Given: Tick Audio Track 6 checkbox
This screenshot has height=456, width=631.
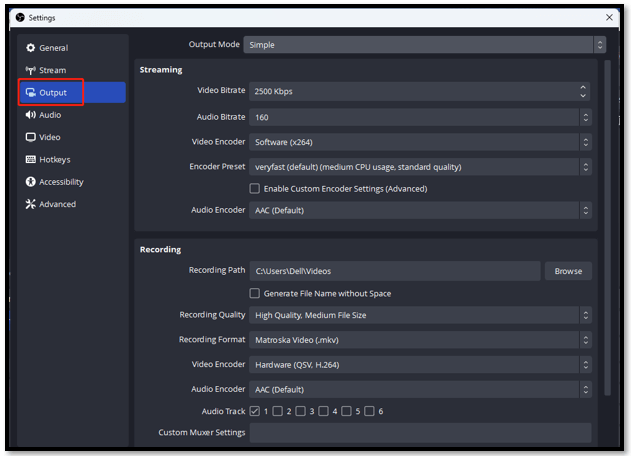Looking at the screenshot, I should click(369, 411).
